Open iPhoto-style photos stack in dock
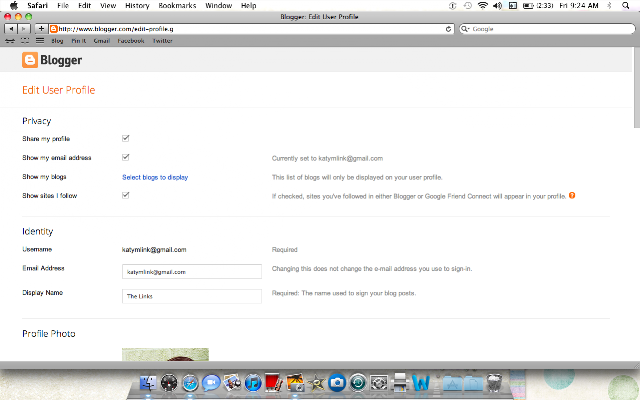The image size is (640, 400). [232, 383]
